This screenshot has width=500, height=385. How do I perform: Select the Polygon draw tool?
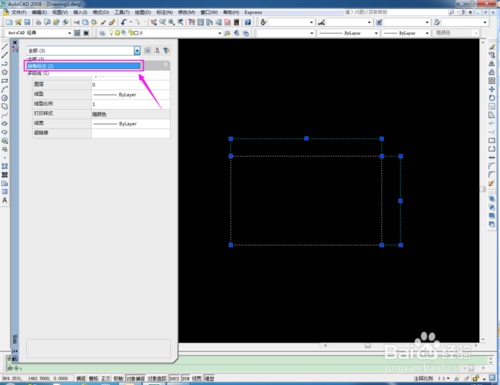click(5, 72)
